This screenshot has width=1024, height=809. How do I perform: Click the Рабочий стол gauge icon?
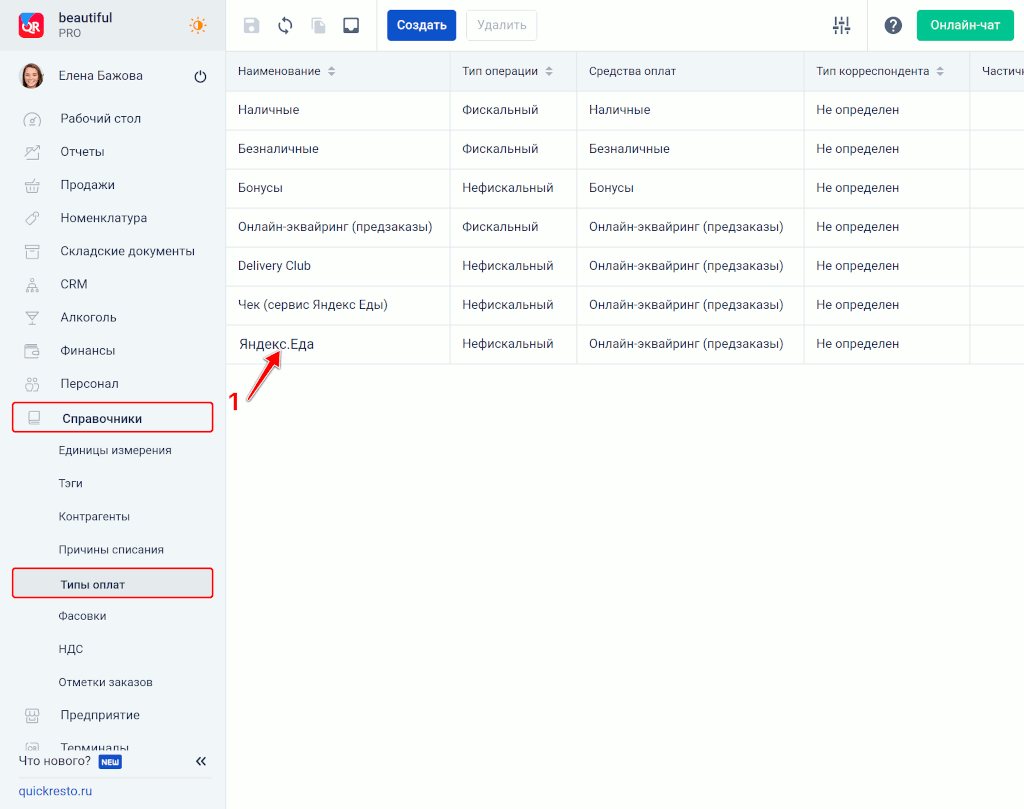point(32,119)
